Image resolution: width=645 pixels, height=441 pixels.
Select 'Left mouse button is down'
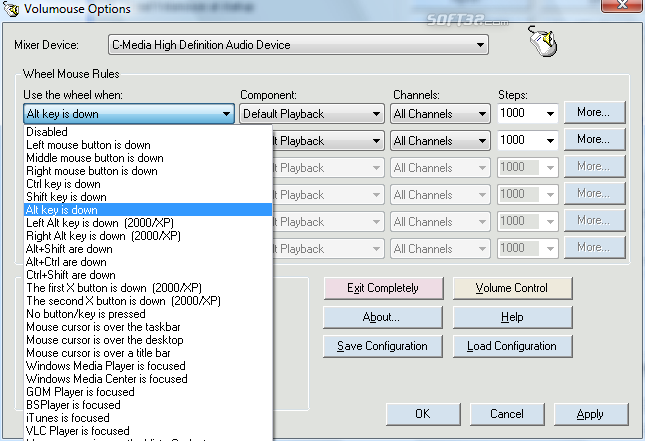coord(148,145)
